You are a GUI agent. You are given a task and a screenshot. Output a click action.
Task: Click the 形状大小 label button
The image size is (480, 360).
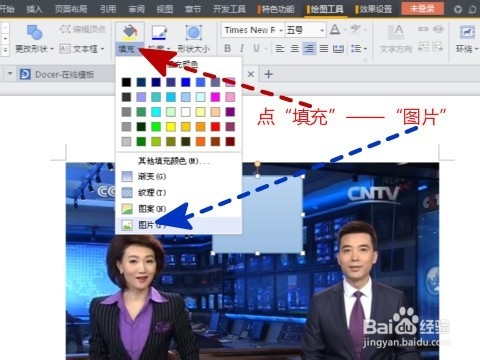(x=194, y=49)
